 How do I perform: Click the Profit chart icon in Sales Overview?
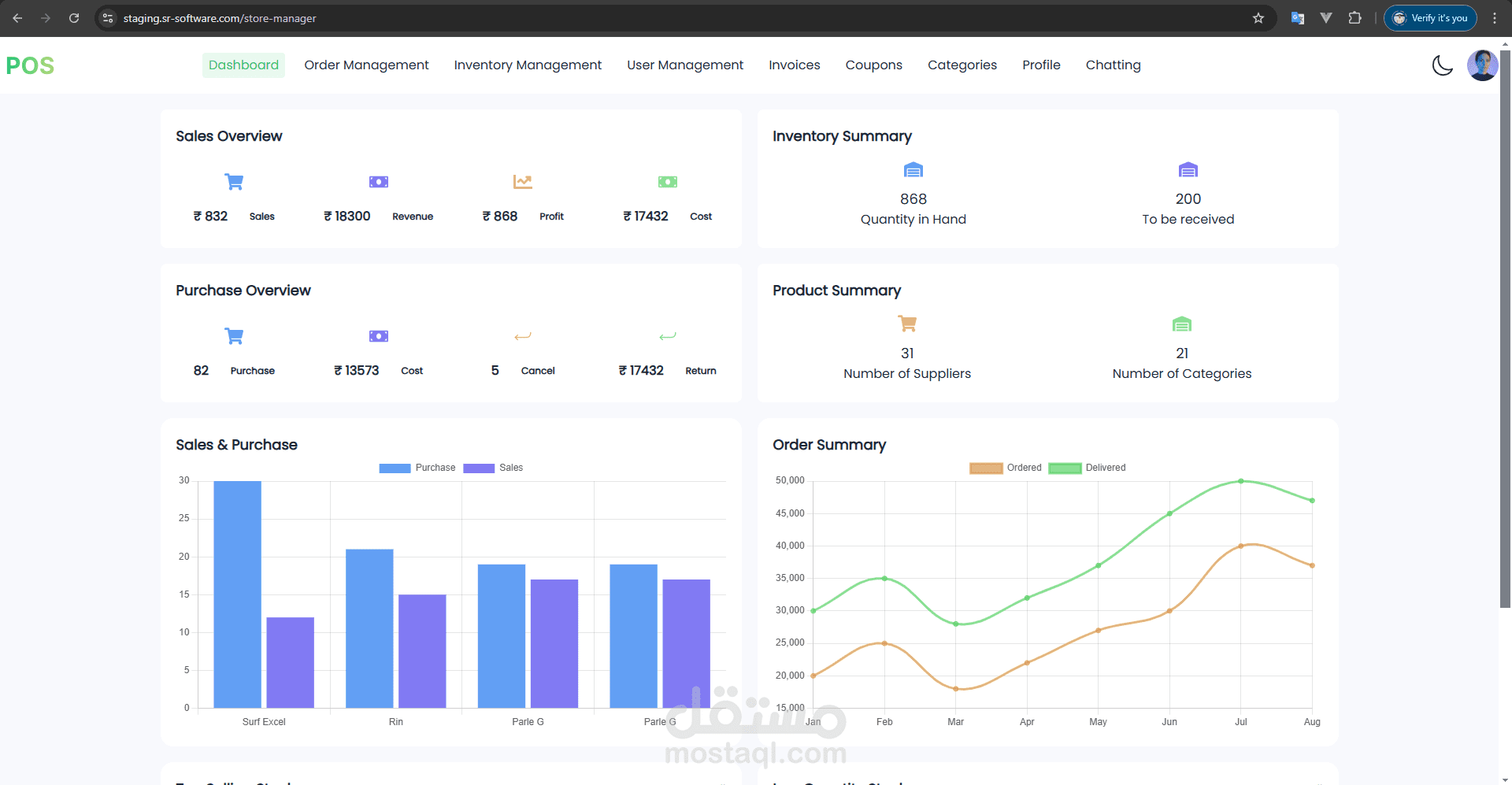coord(523,182)
